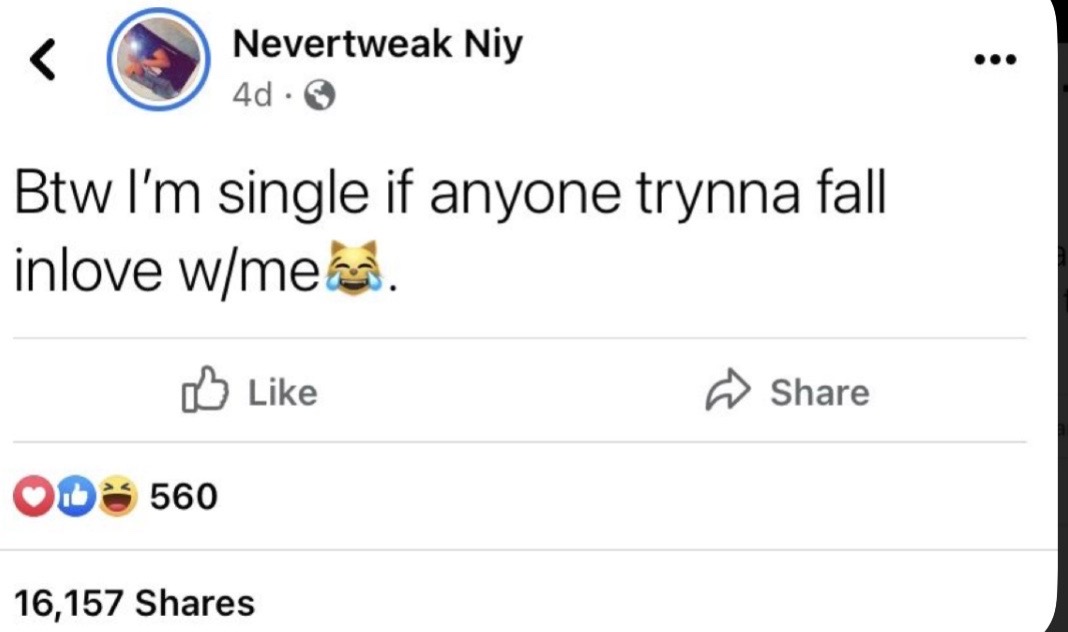Viewport: 1068px width, 632px height.
Task: Open Nevertweak Niy's profile picture
Action: coord(158,60)
